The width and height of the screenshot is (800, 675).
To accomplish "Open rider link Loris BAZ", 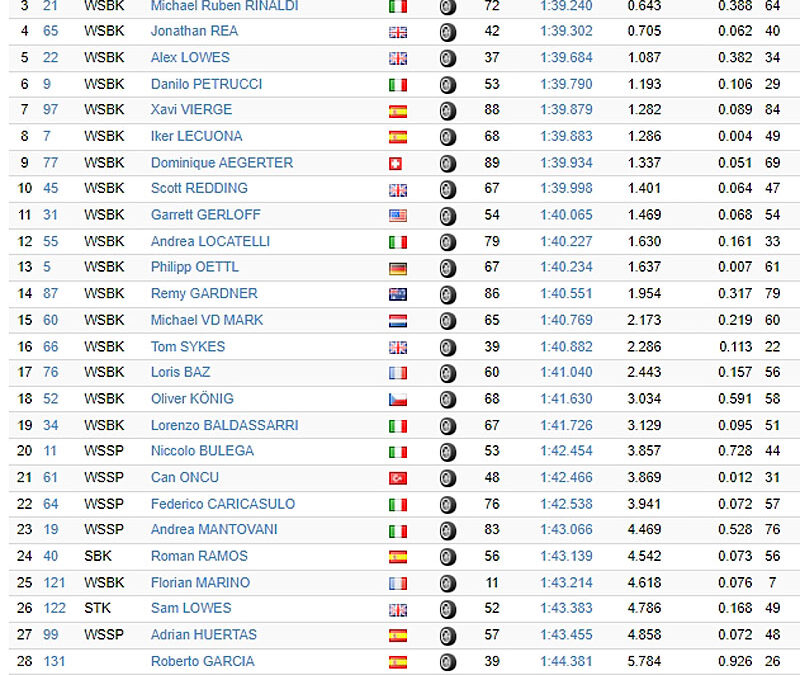I will 181,372.
